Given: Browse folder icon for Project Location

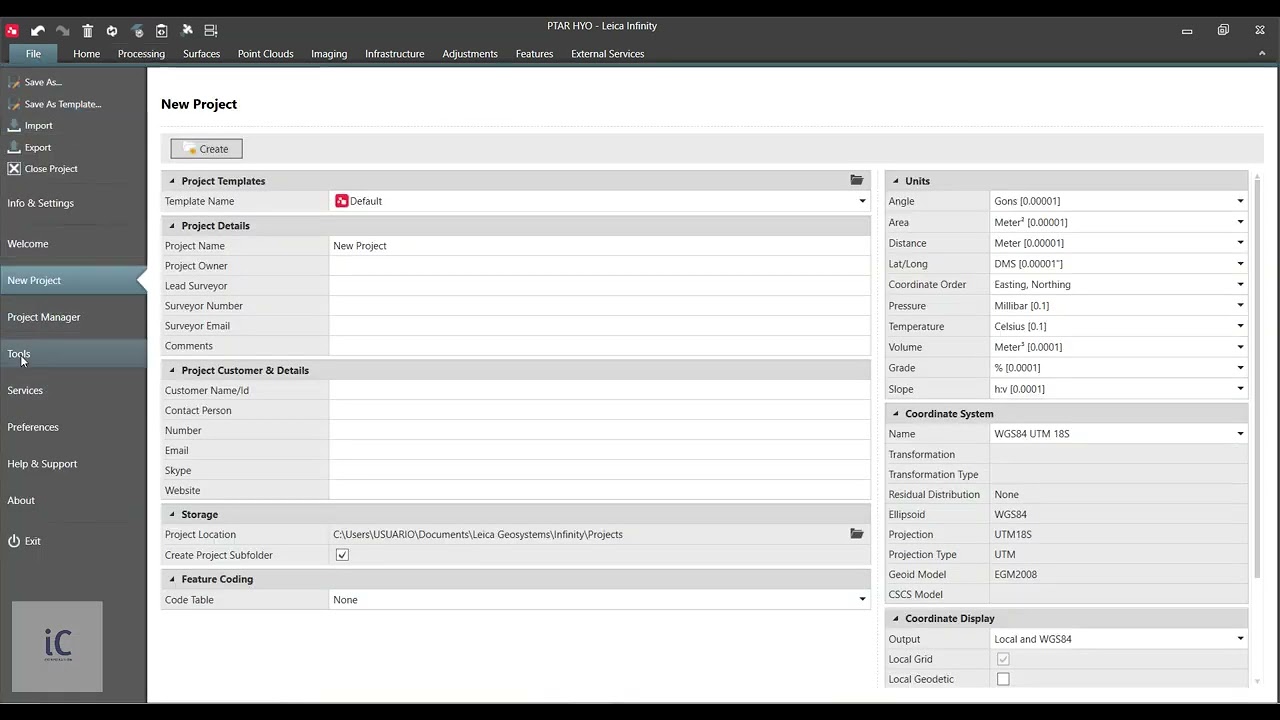Looking at the screenshot, I should click(857, 534).
